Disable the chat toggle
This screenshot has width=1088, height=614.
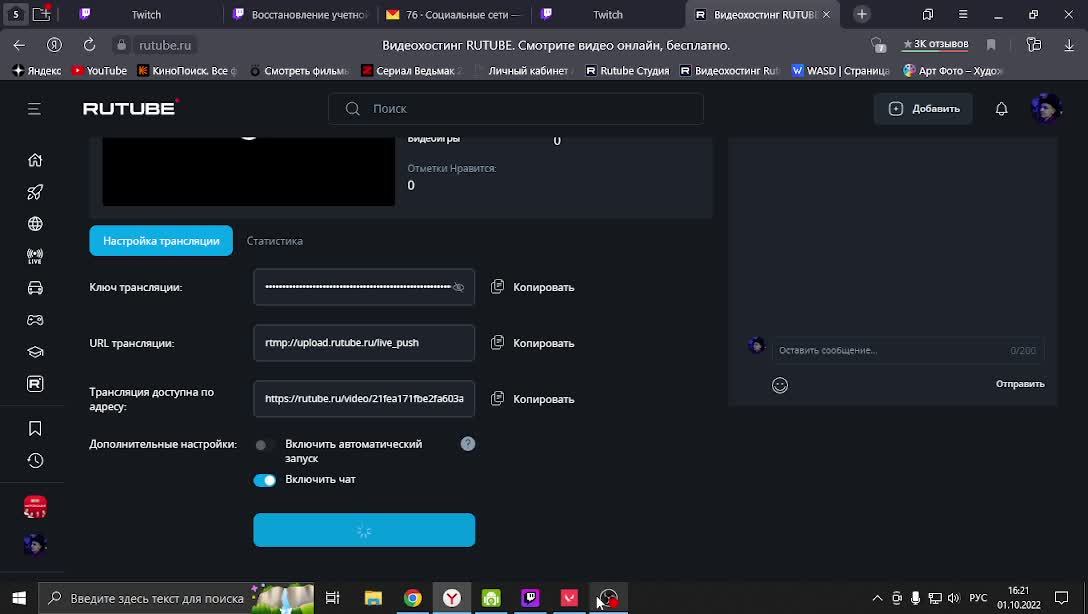tap(264, 480)
